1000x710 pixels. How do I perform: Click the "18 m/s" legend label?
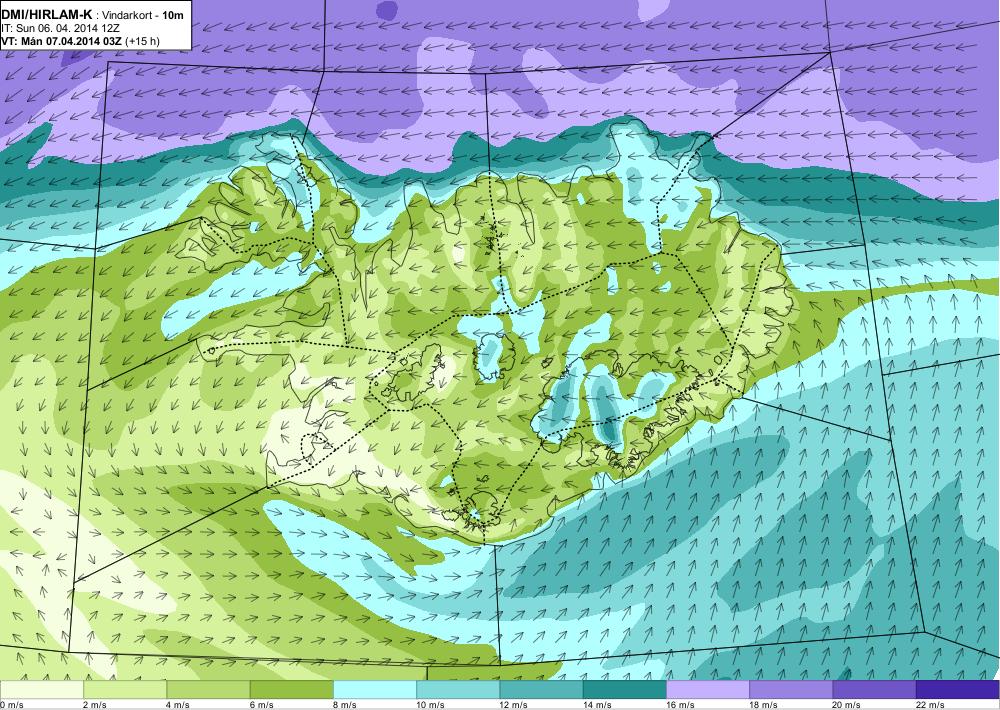763,705
